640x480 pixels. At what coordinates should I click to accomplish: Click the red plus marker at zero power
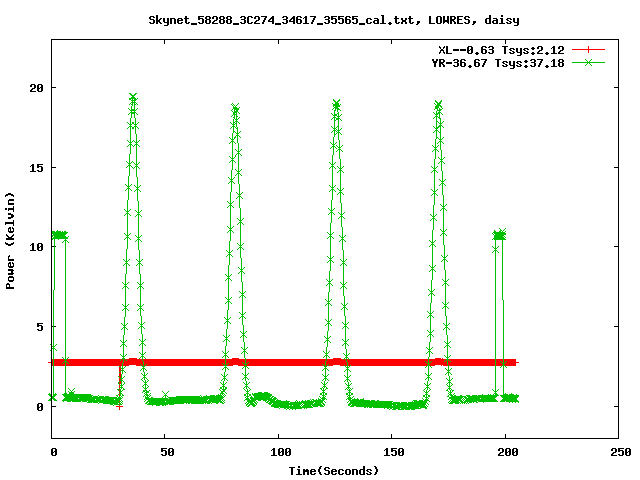(x=119, y=407)
